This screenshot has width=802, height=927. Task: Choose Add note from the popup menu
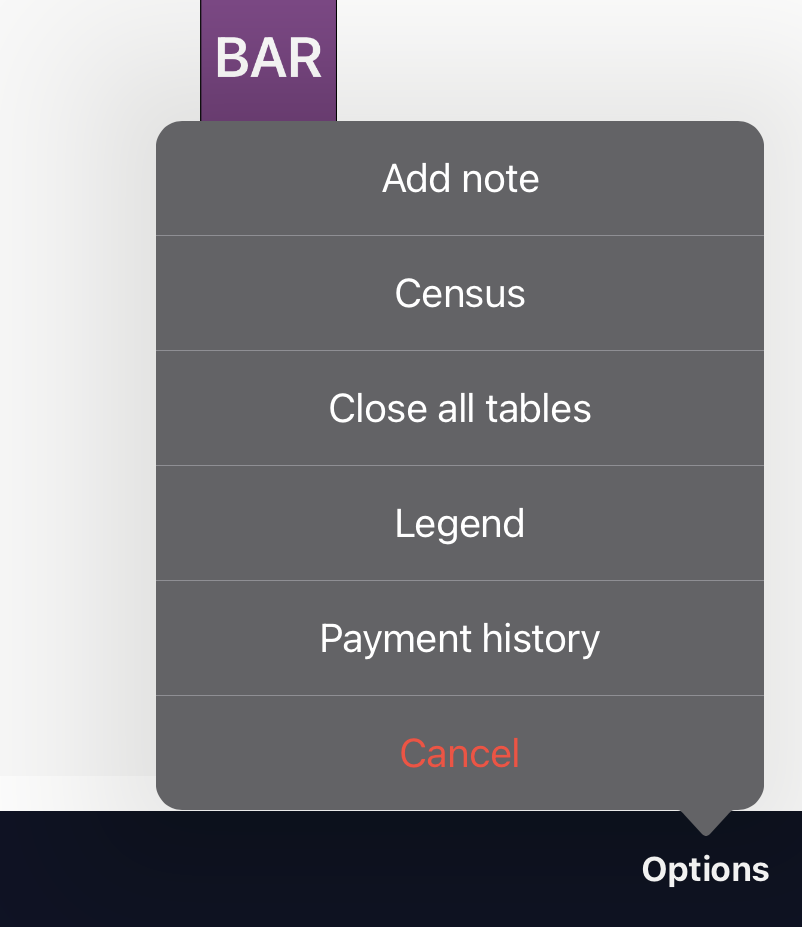coord(460,179)
